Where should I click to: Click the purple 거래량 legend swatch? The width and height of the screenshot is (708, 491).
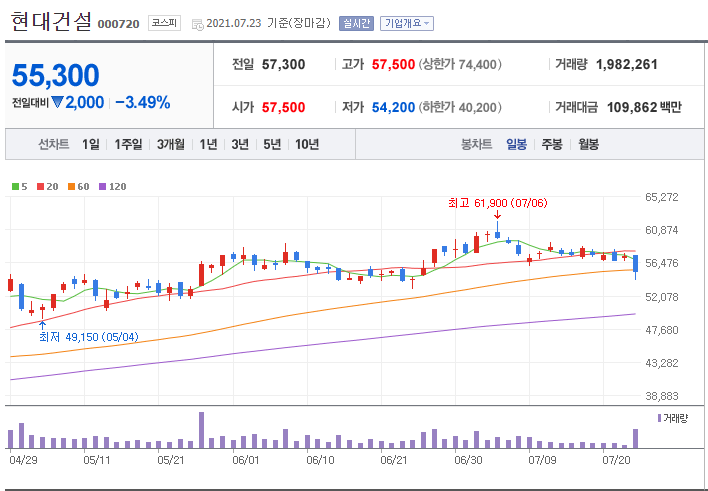660,418
